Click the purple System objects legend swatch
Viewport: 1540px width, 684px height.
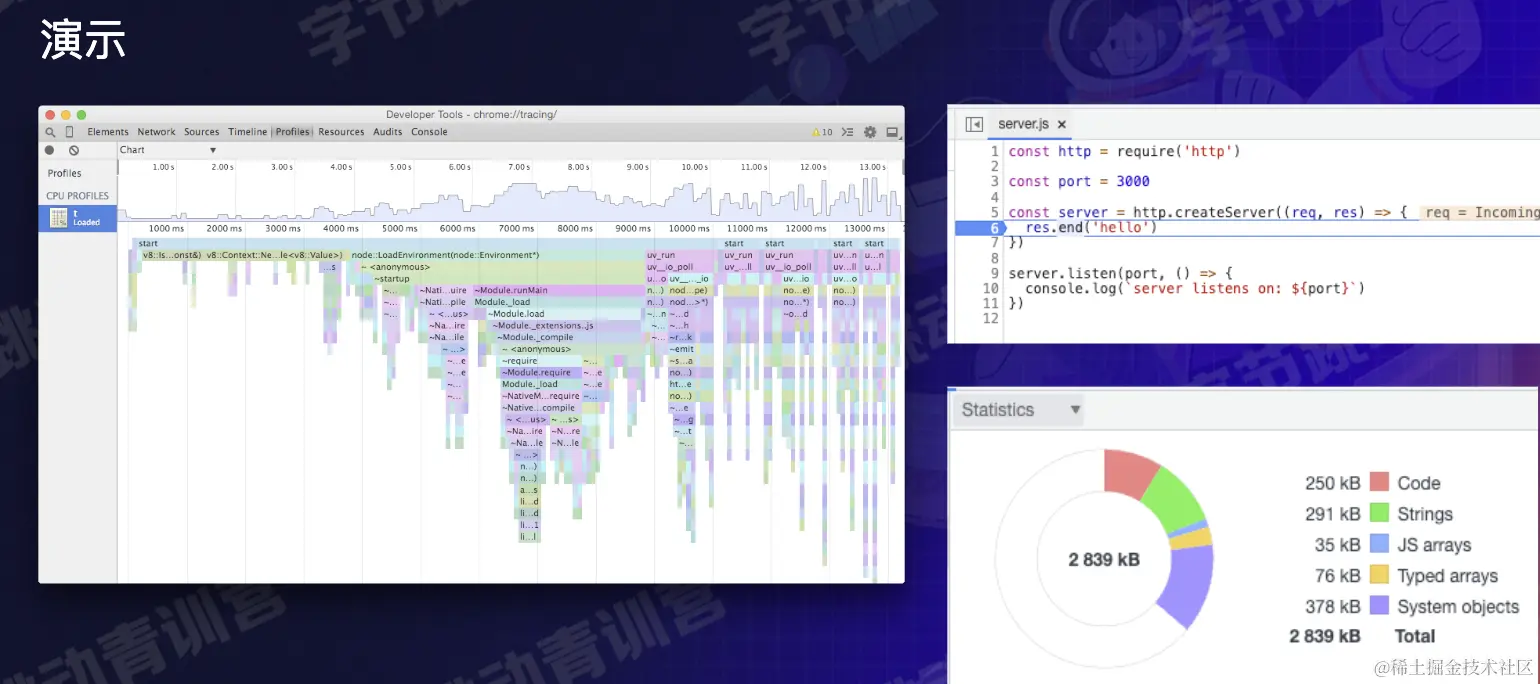click(1379, 606)
